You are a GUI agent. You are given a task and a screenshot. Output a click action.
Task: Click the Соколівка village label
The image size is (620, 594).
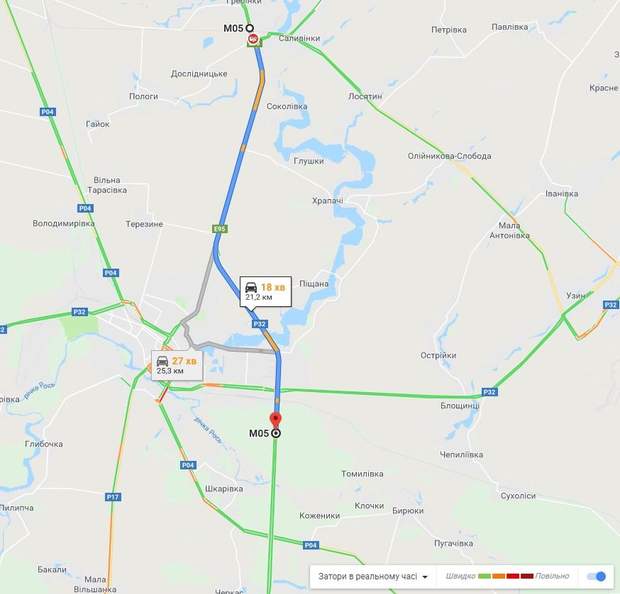coord(287,106)
